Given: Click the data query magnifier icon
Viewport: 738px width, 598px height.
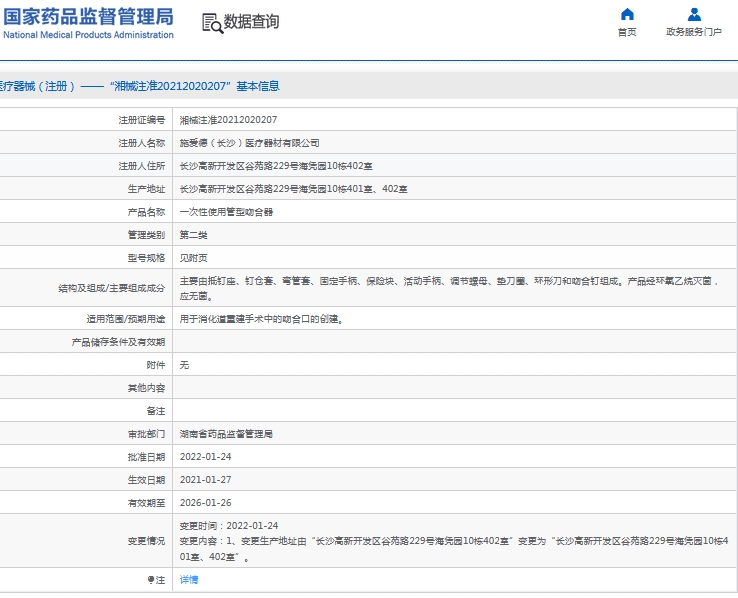Looking at the screenshot, I should 212,23.
